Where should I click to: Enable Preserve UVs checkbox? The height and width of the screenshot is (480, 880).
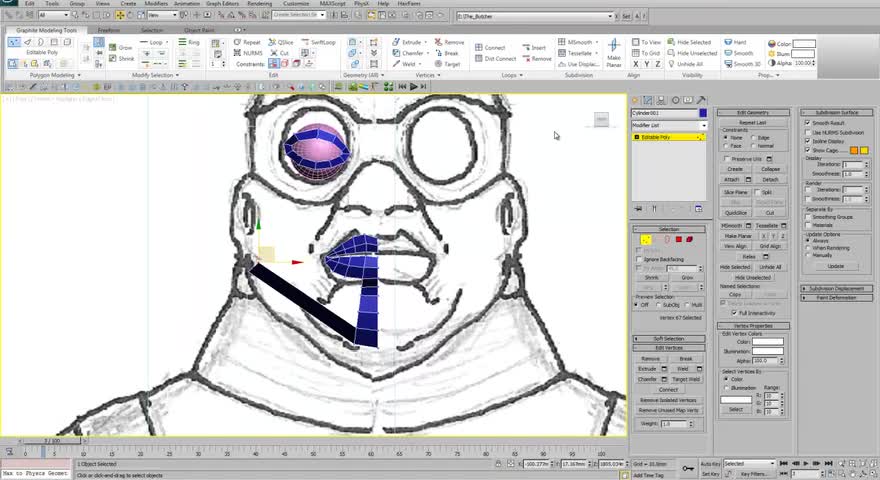click(x=727, y=159)
